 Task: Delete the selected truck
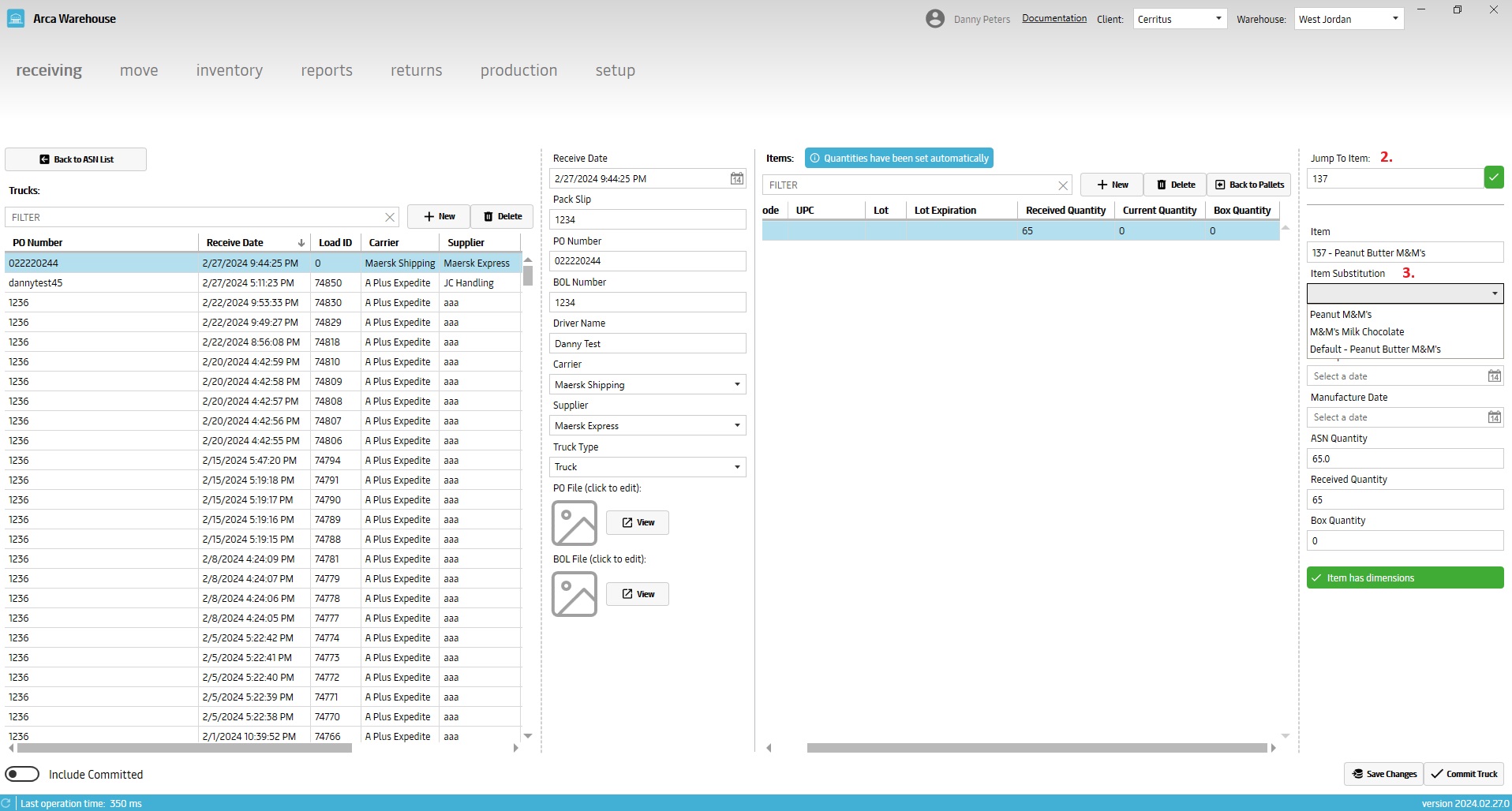[502, 217]
